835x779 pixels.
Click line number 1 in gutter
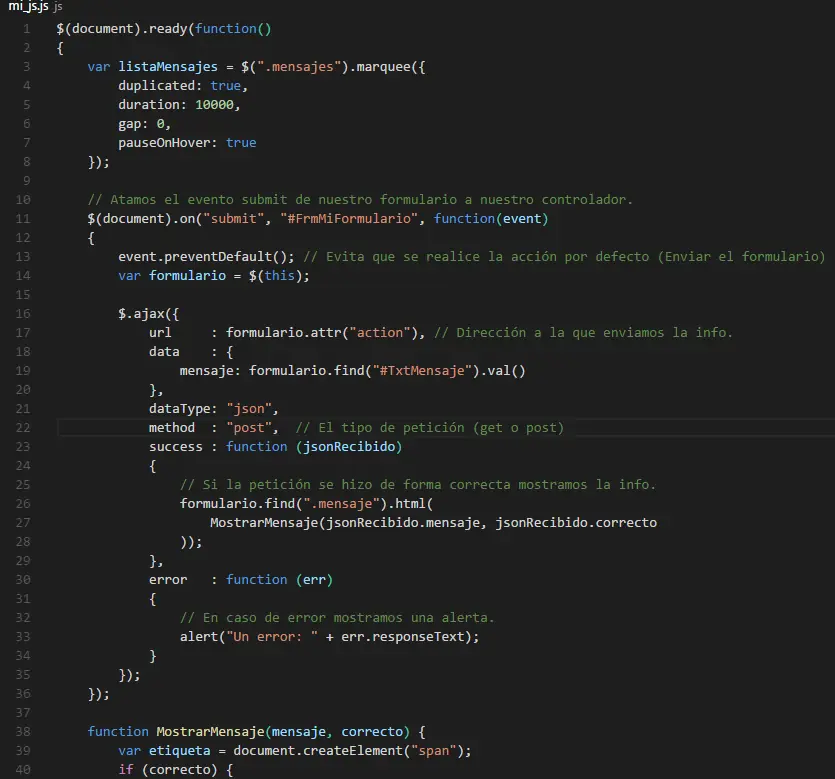click(27, 29)
